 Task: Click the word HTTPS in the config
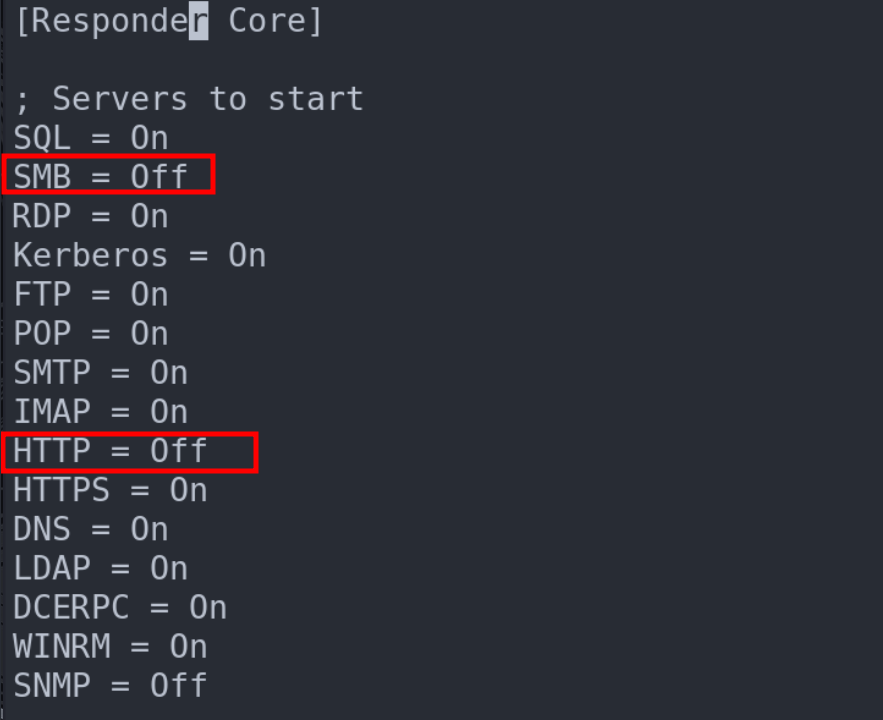[x=61, y=490]
